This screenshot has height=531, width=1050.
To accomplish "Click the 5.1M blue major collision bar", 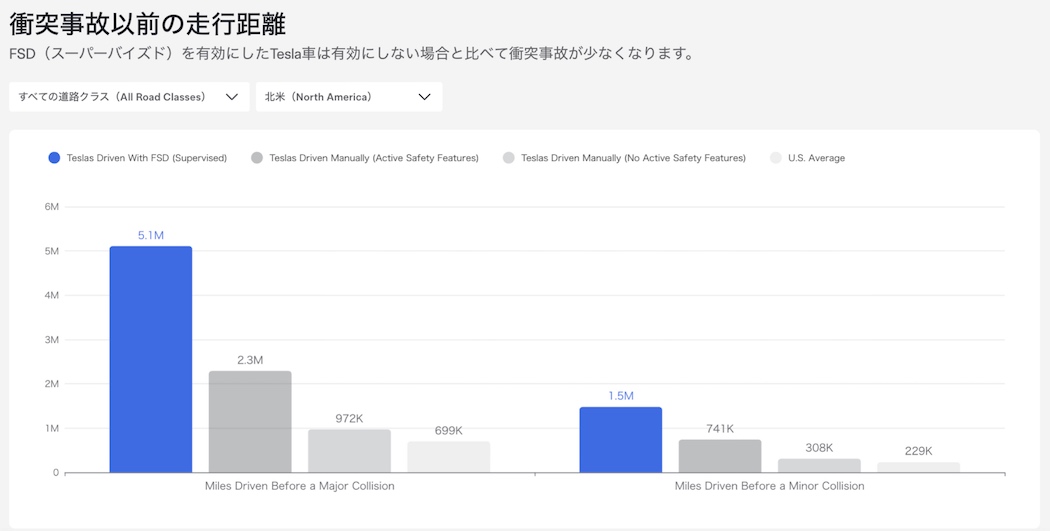I will pos(151,359).
